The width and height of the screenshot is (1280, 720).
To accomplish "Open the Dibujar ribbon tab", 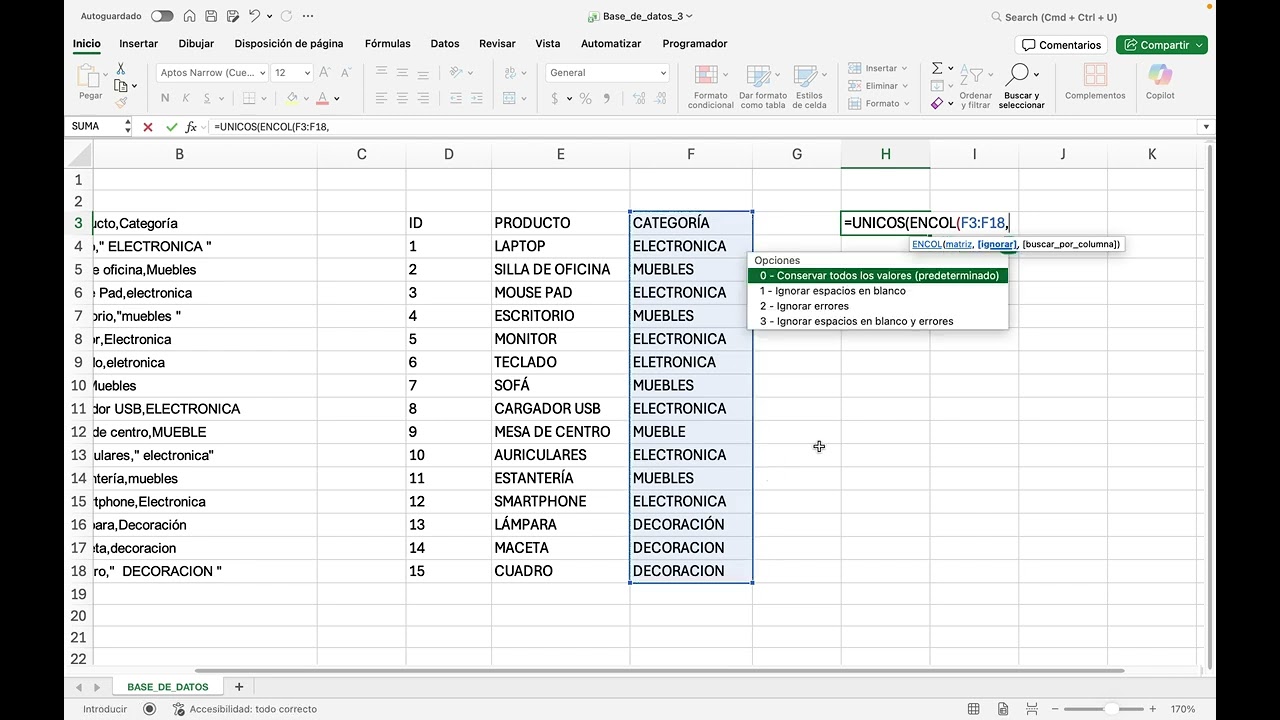I will [196, 44].
